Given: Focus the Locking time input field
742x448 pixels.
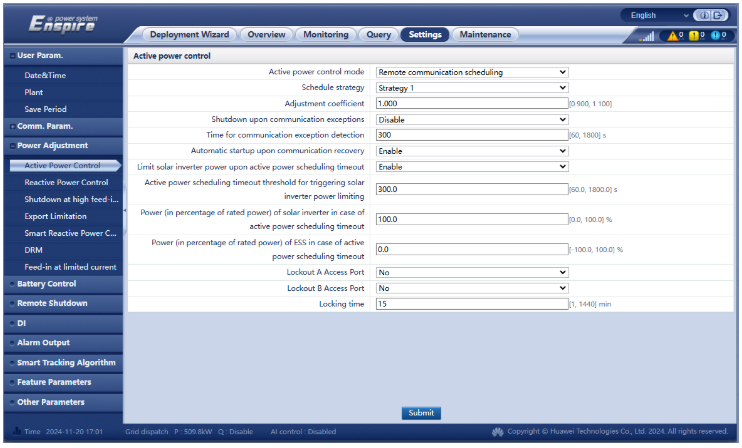Looking at the screenshot, I should (x=472, y=303).
